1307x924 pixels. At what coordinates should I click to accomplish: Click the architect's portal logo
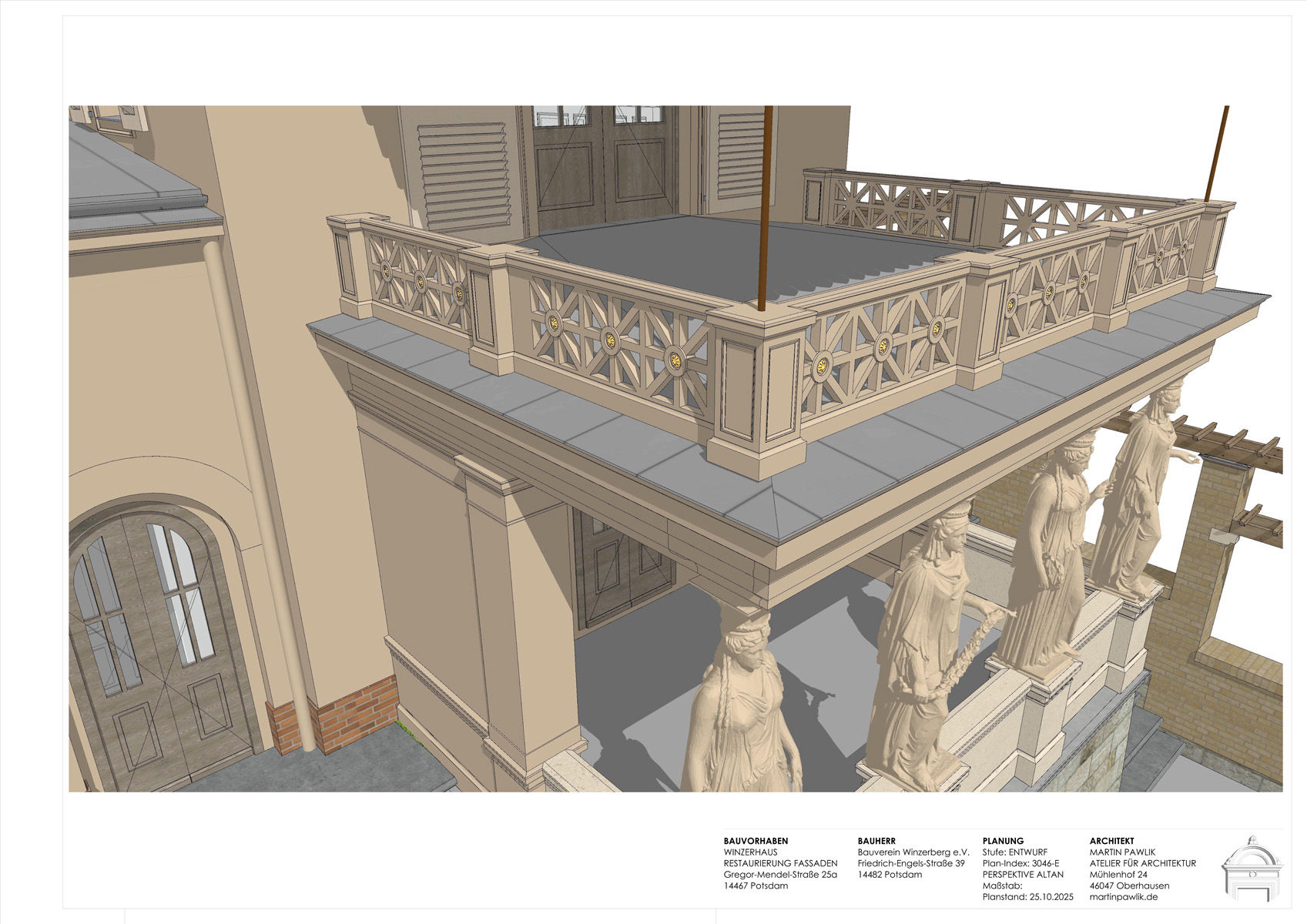1253,868
